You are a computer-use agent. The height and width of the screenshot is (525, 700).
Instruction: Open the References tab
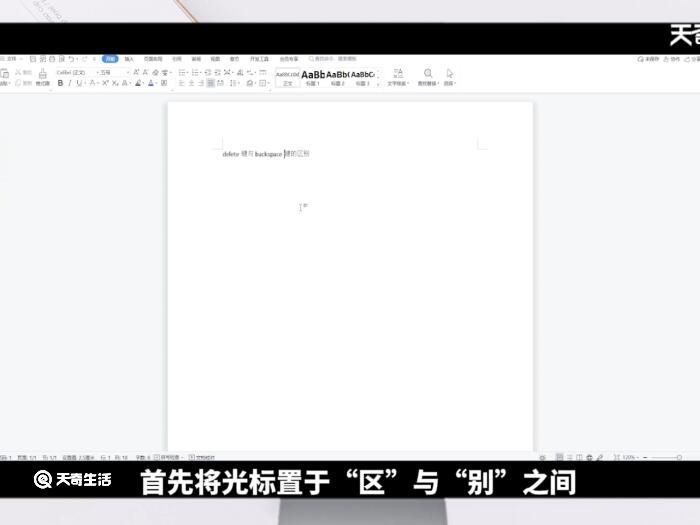click(177, 59)
